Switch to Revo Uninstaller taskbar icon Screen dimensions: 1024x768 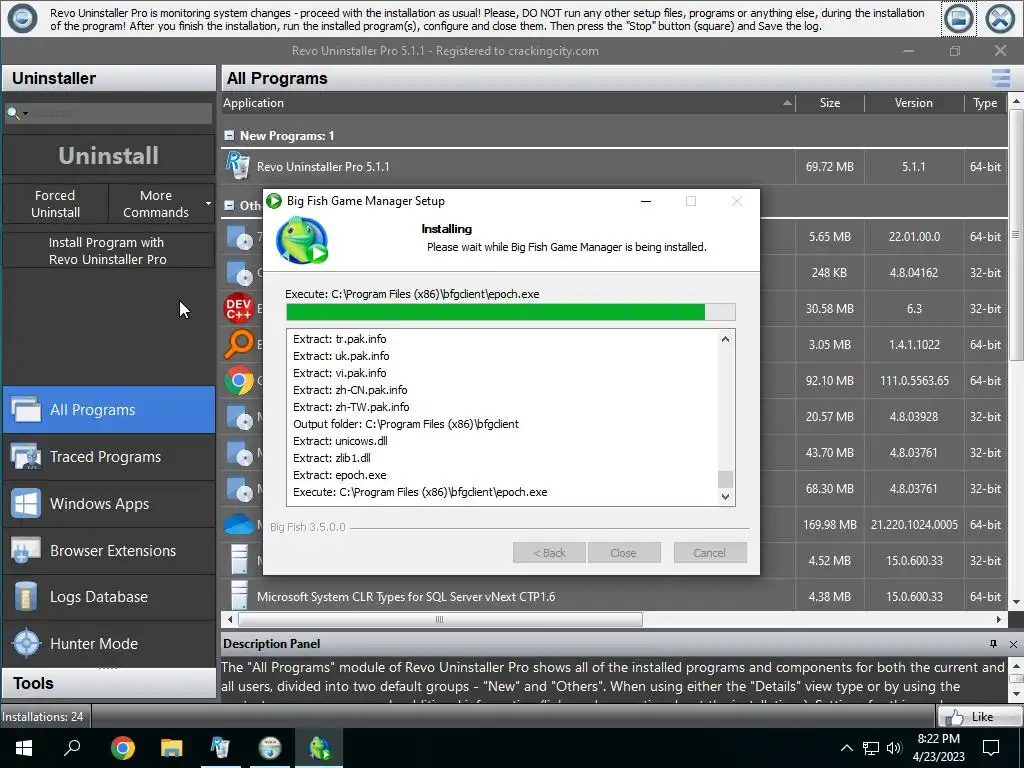221,748
